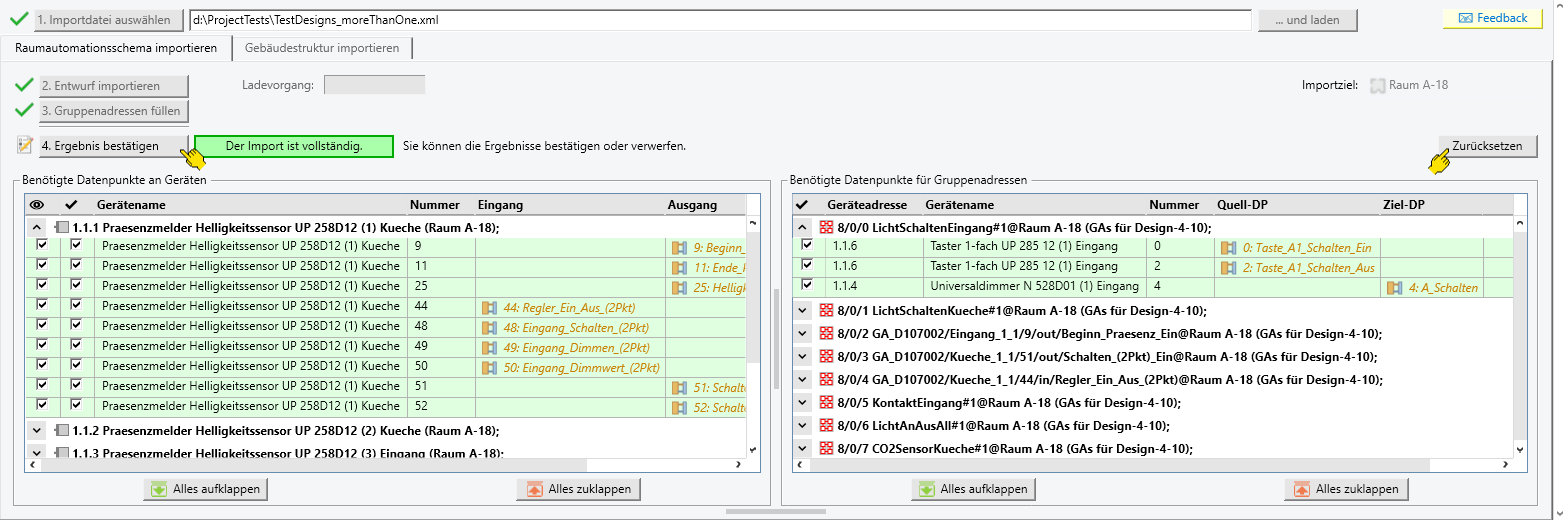Image resolution: width=1566 pixels, height=520 pixels.
Task: Click group address icon of 8/0/5 KontaktEingang#1
Action: pyautogui.click(x=826, y=403)
